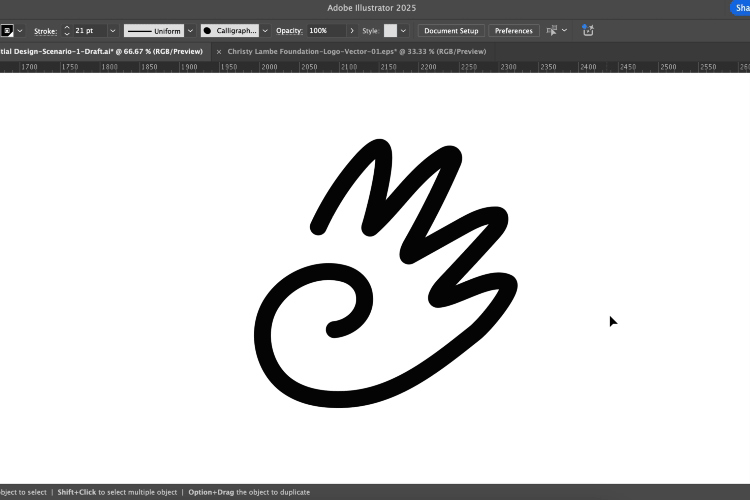Select the Uniform variable width profile box

(154, 31)
